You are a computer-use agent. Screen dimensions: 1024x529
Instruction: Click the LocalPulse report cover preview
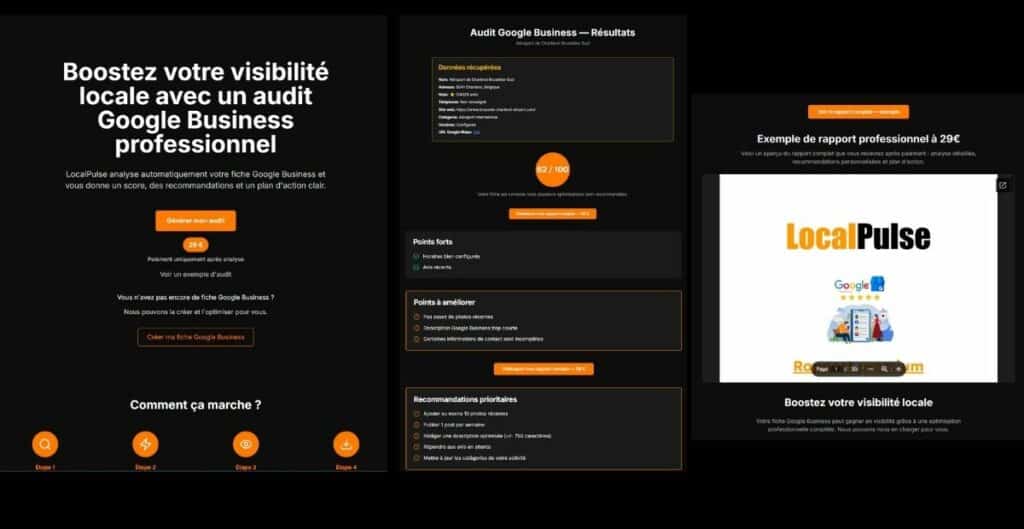pyautogui.click(x=858, y=278)
